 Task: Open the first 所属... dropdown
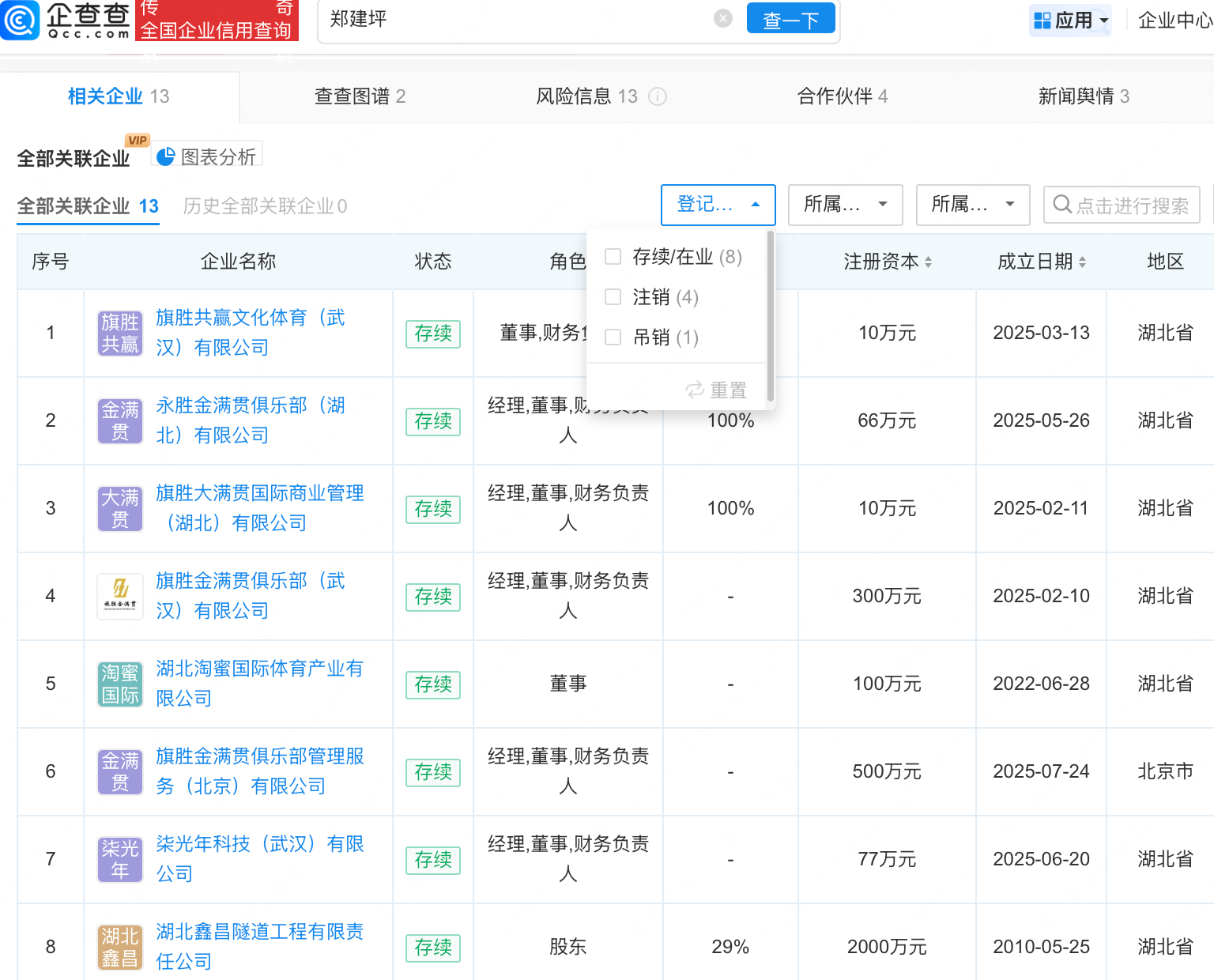(846, 205)
